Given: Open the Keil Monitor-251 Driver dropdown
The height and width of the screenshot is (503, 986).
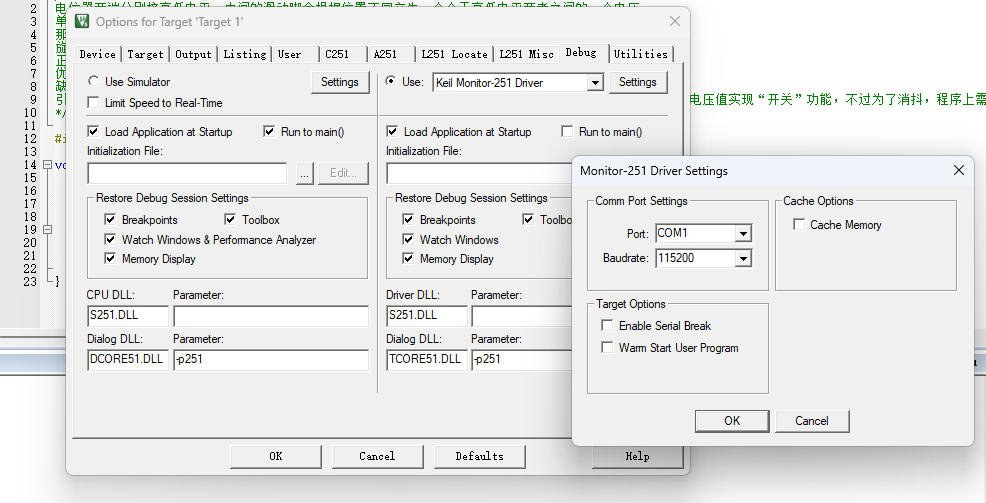Looking at the screenshot, I should click(594, 82).
